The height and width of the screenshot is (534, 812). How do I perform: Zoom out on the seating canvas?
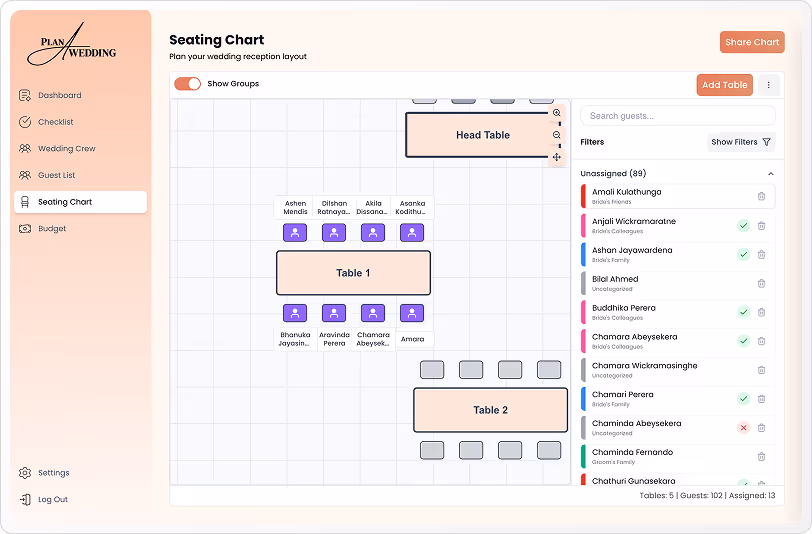coord(557,135)
